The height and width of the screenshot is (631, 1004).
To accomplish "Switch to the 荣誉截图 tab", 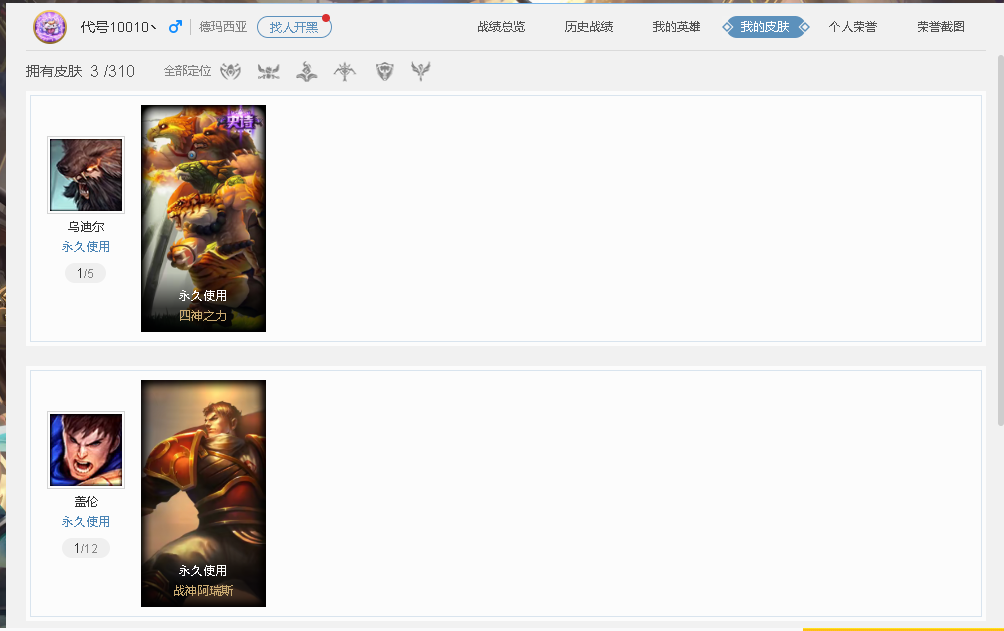I will [x=940, y=27].
